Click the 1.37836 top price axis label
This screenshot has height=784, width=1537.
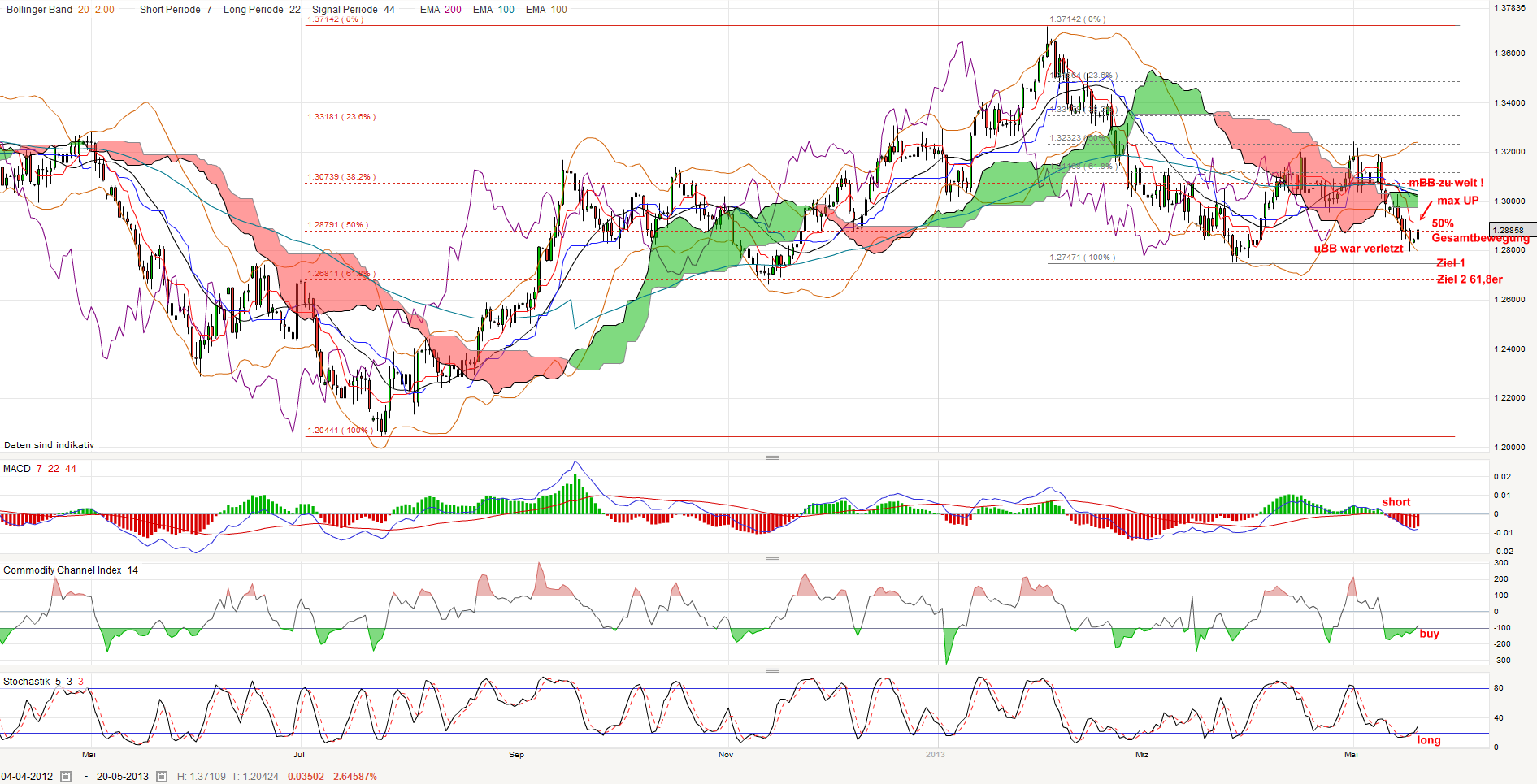pos(1510,8)
